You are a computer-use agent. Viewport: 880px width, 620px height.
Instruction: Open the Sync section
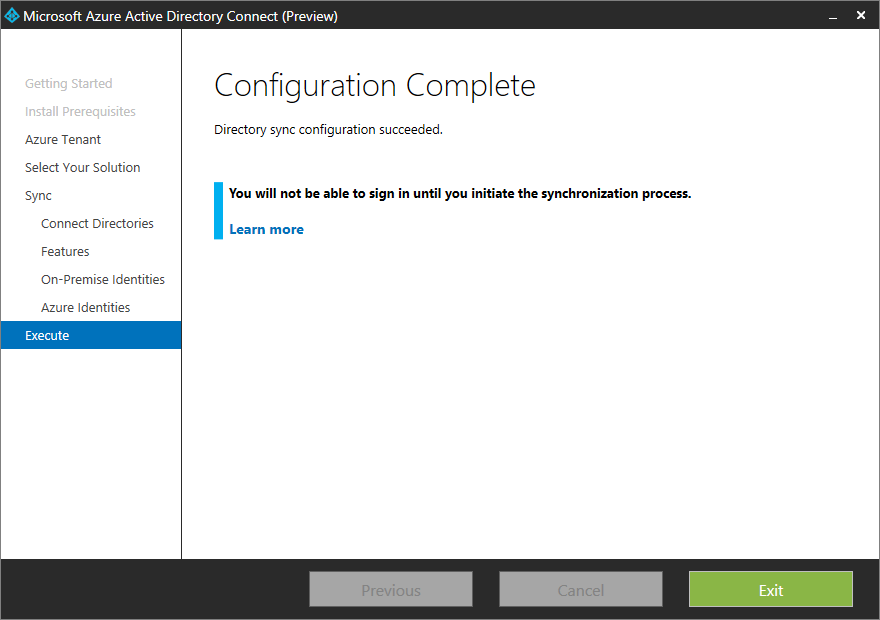[x=38, y=195]
